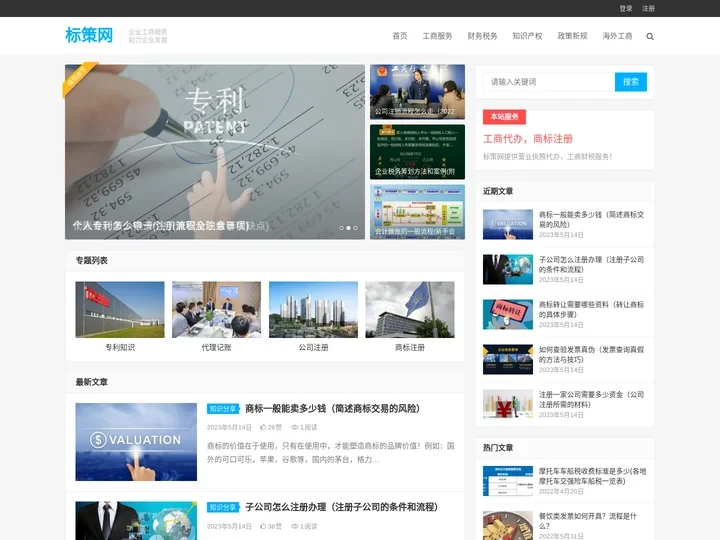The width and height of the screenshot is (720, 540).
Task: Click 公司注册 topic label
Action: pos(313,347)
